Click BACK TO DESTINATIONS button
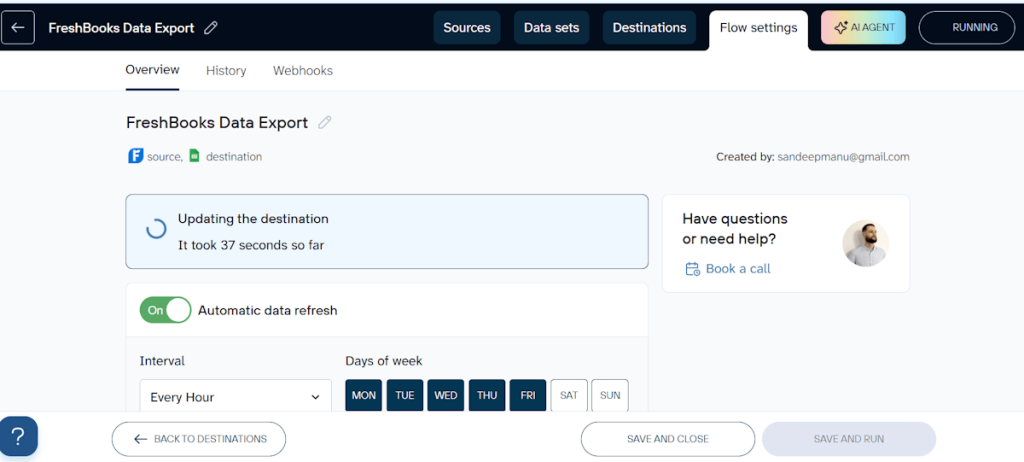The height and width of the screenshot is (462, 1024). pos(199,438)
